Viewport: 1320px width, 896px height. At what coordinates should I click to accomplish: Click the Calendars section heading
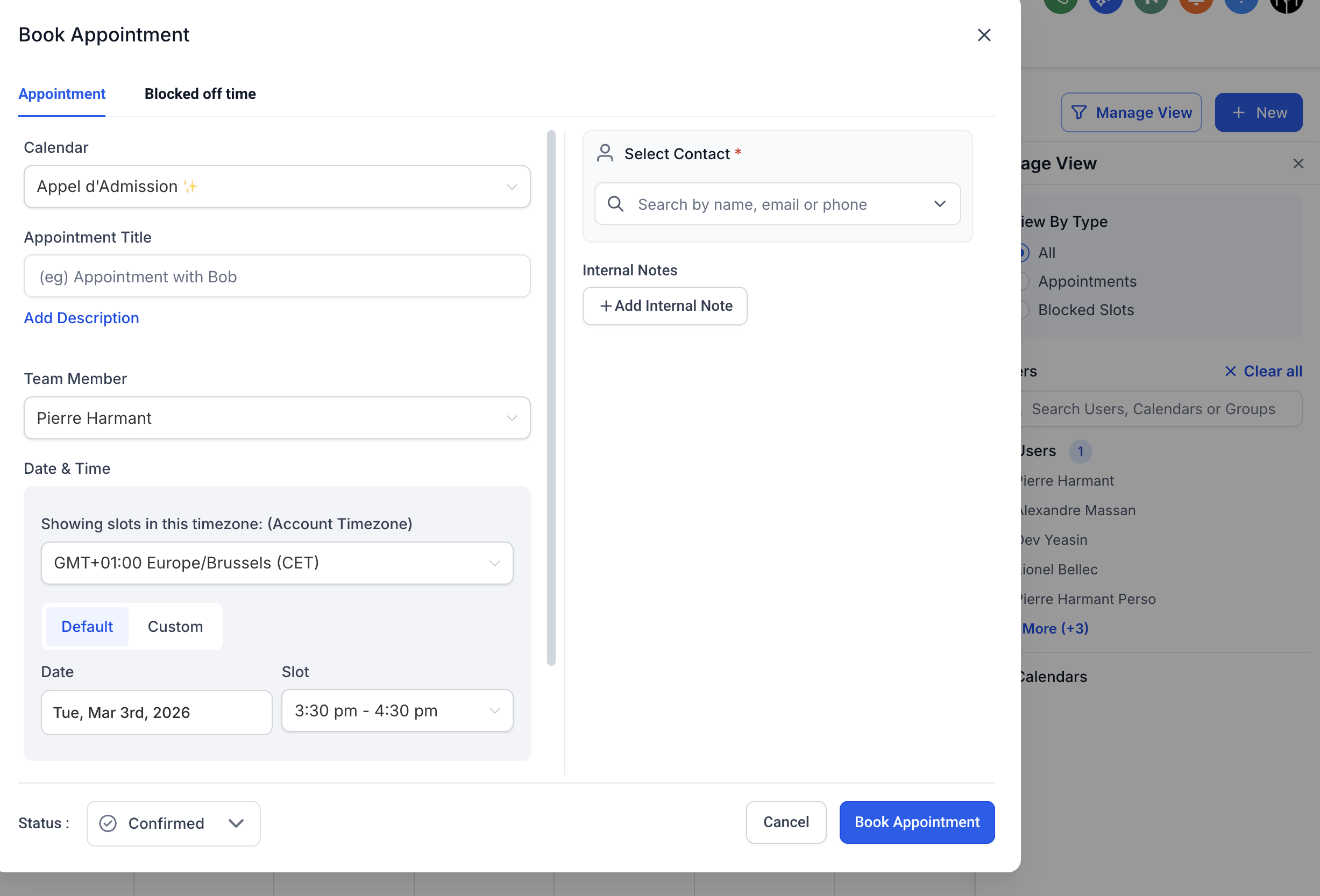[x=1054, y=677]
